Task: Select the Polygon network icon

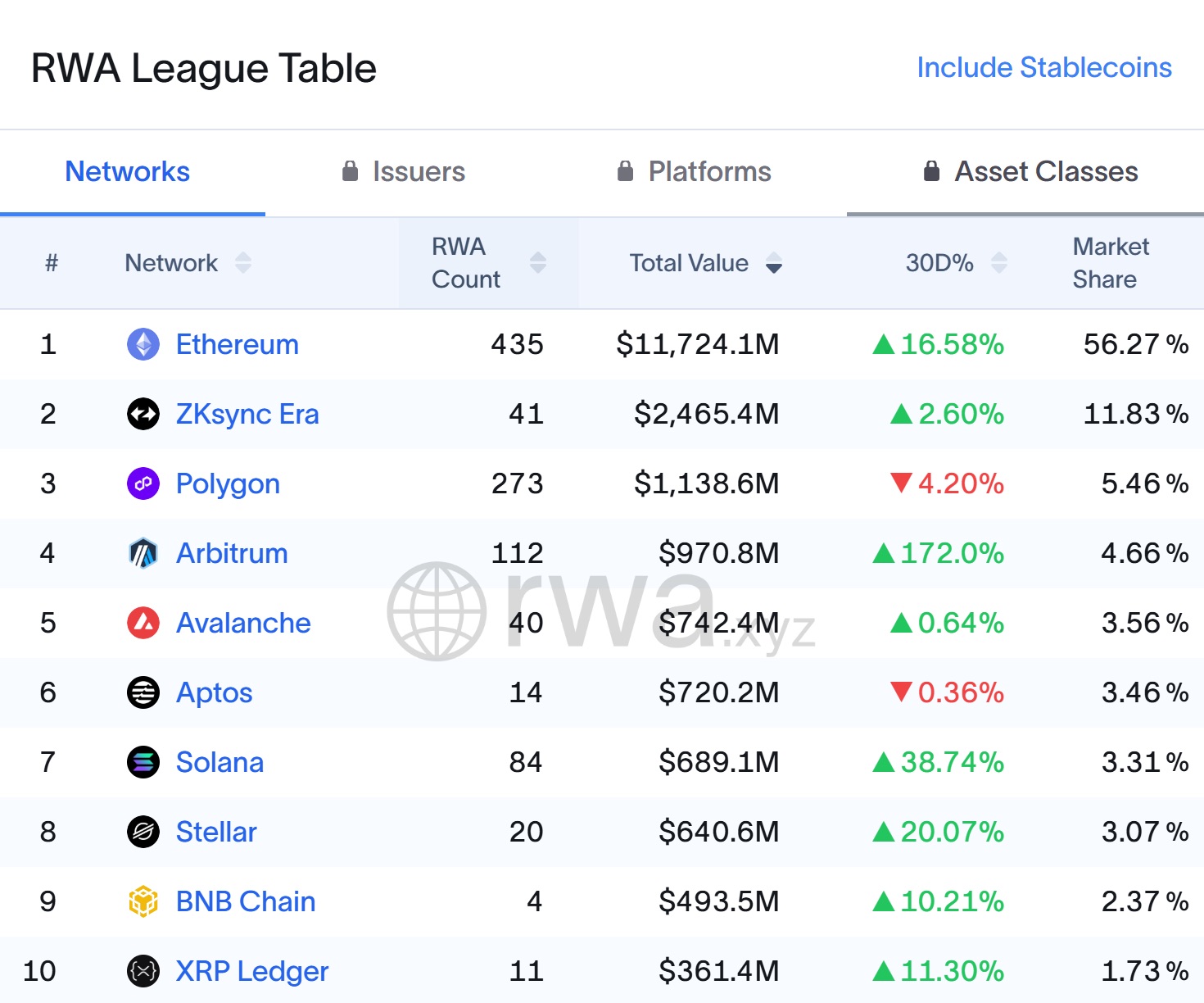Action: click(x=144, y=483)
